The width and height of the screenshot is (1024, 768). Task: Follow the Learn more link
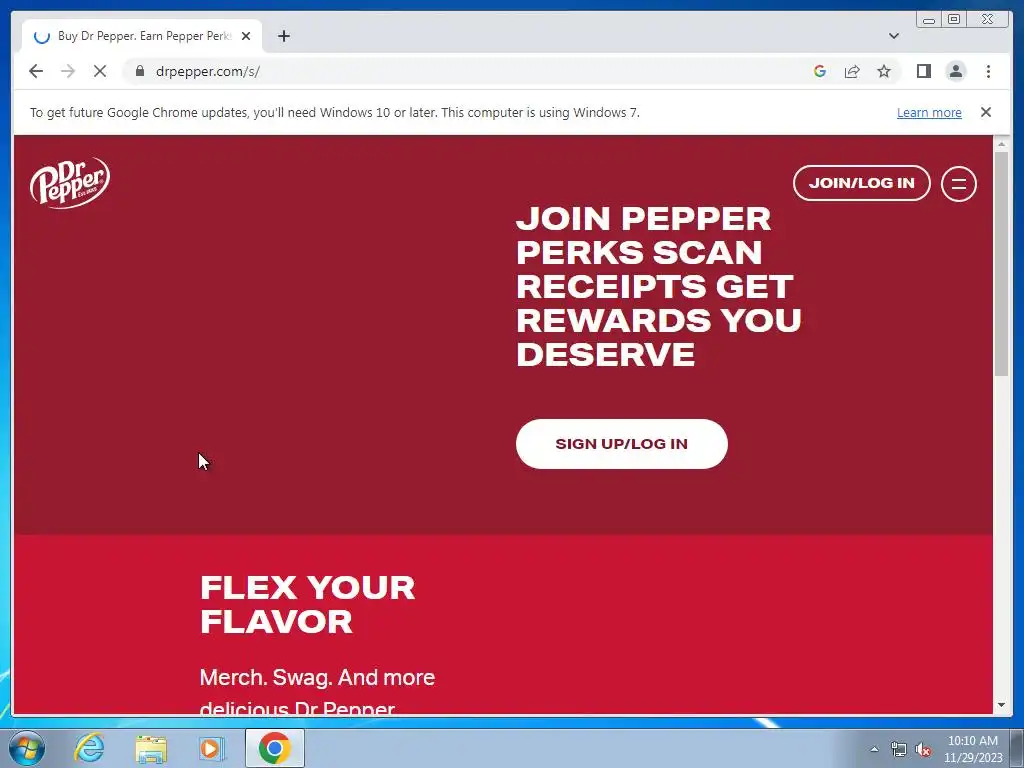click(x=929, y=112)
